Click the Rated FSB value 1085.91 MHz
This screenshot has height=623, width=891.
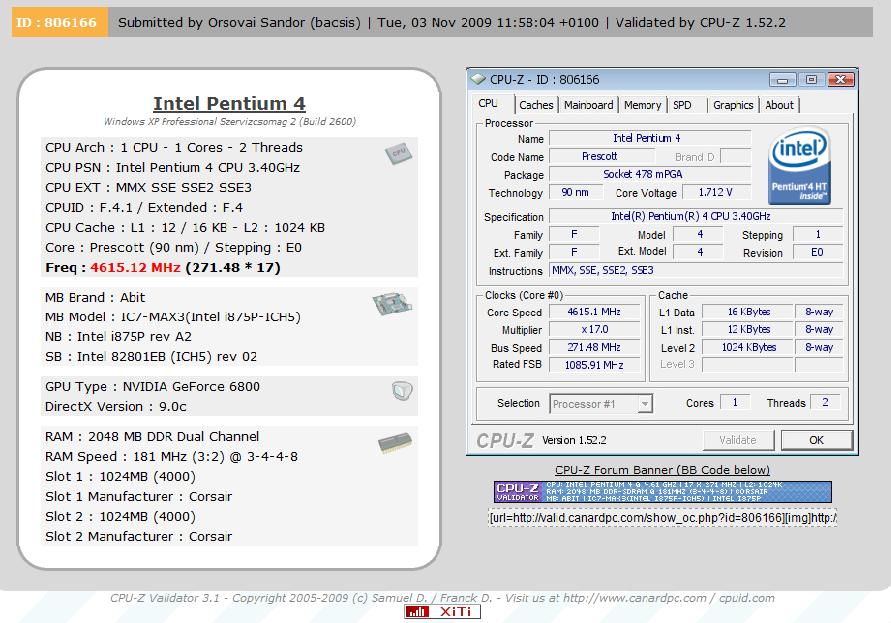coord(594,365)
